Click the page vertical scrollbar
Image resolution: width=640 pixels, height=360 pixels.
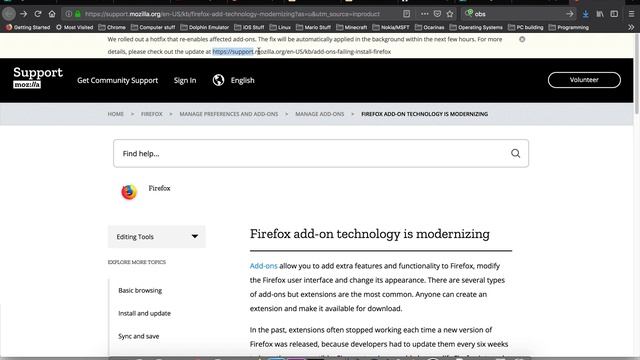(637, 73)
